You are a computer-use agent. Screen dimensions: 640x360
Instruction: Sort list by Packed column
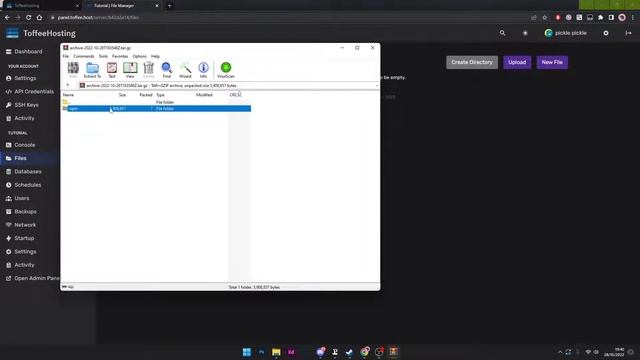(146, 95)
